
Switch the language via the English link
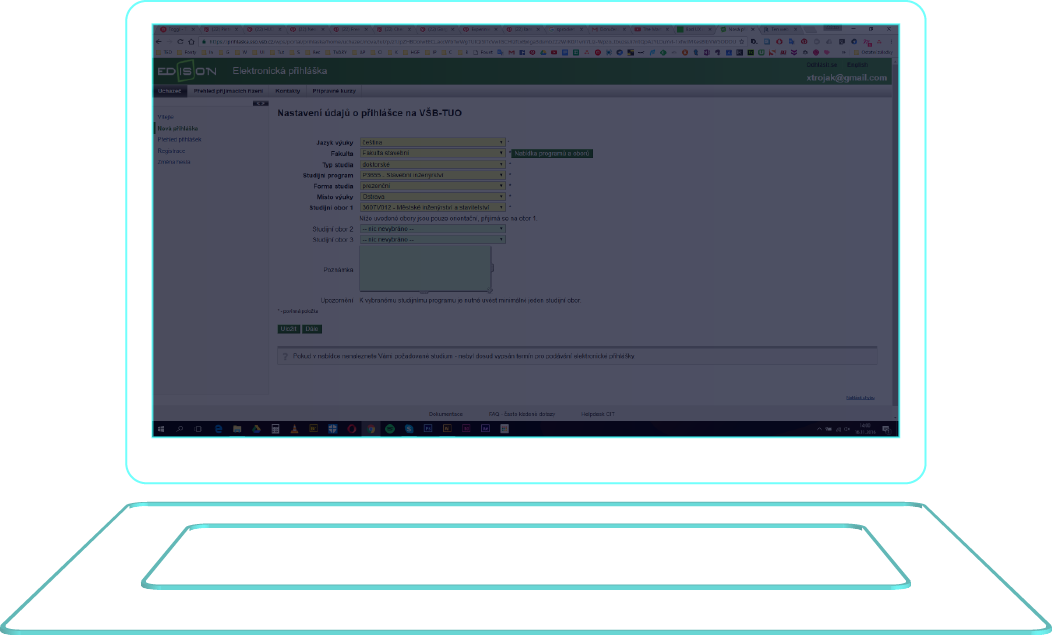coord(857,65)
